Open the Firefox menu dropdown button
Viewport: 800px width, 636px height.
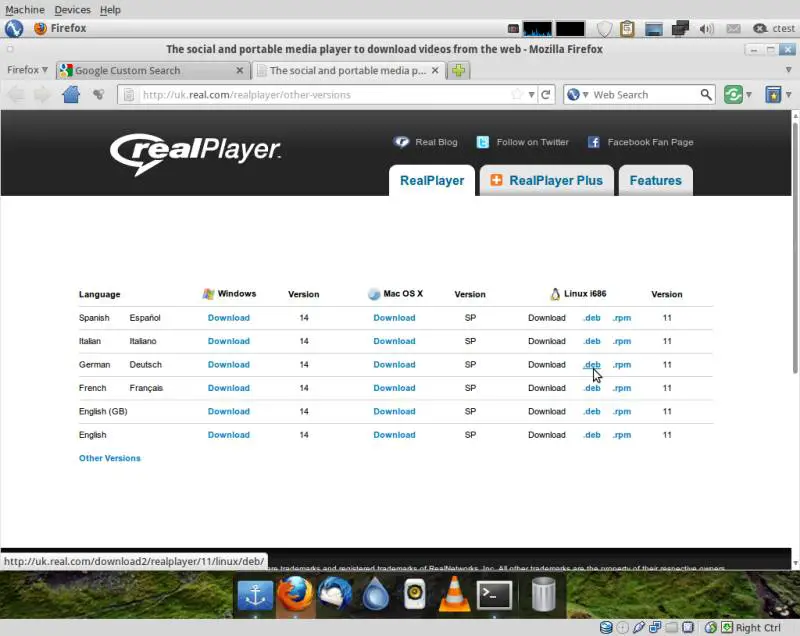(27, 70)
